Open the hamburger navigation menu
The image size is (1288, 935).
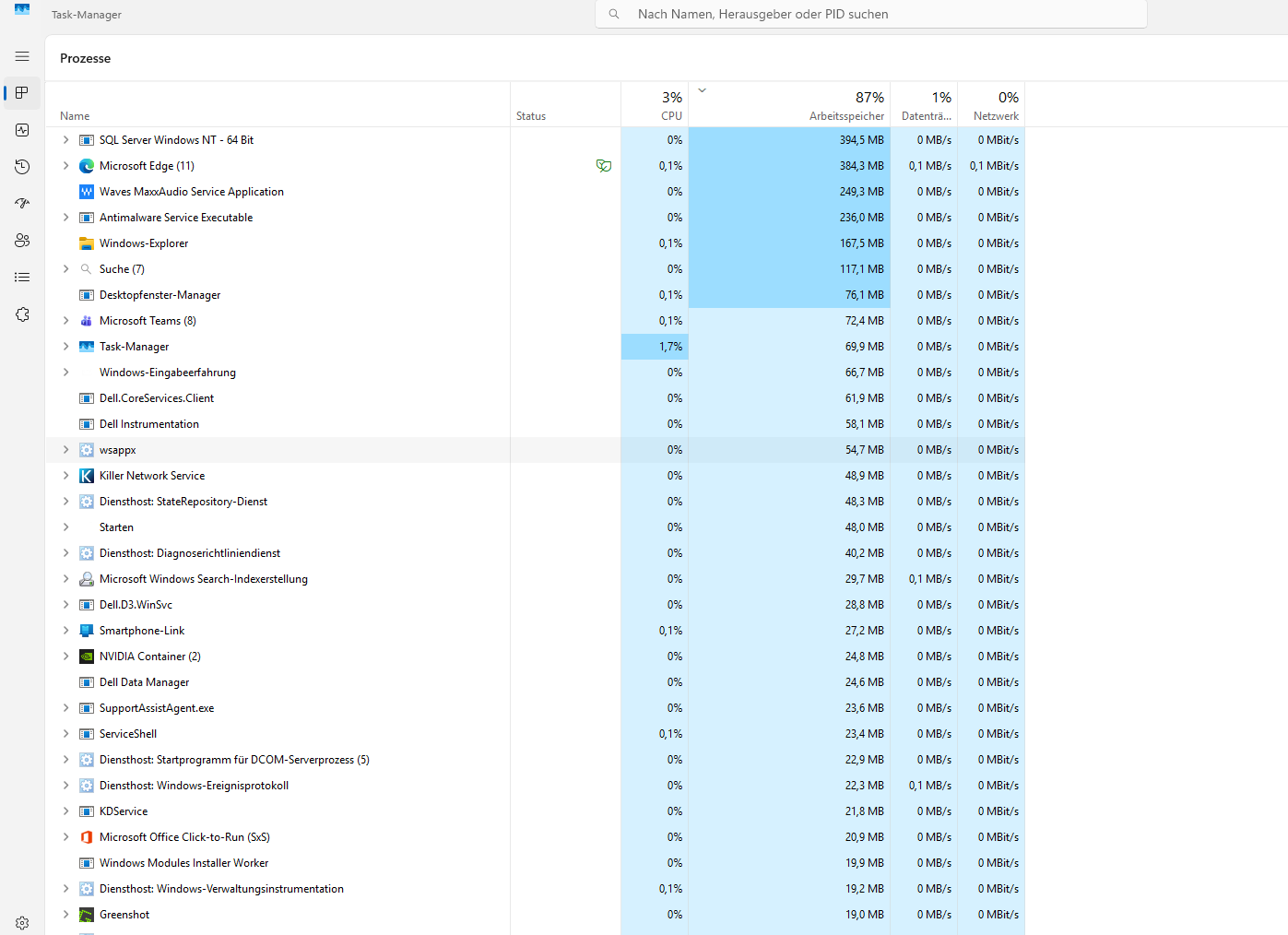(22, 56)
